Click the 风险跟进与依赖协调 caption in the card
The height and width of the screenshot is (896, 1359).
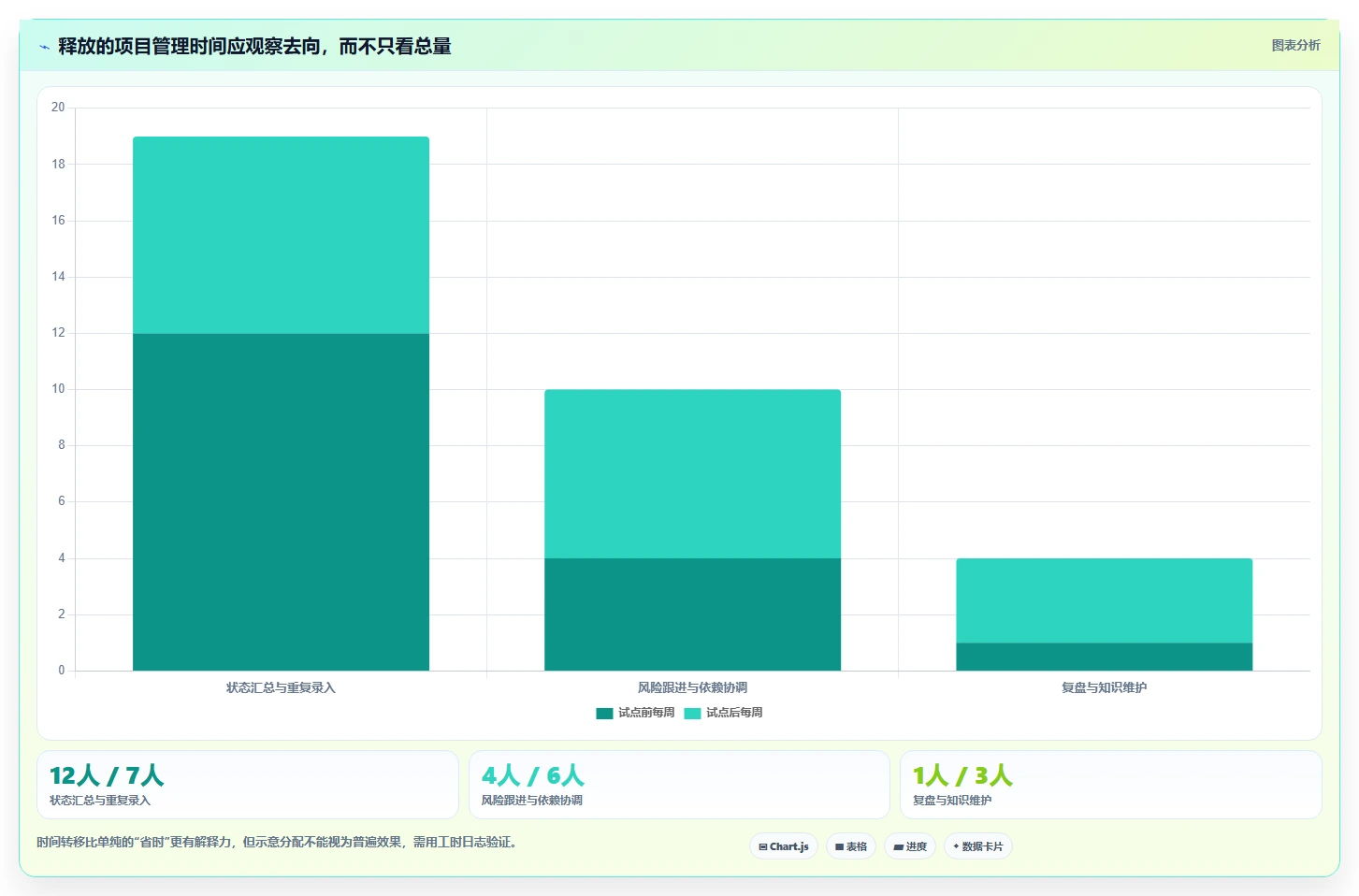(532, 801)
